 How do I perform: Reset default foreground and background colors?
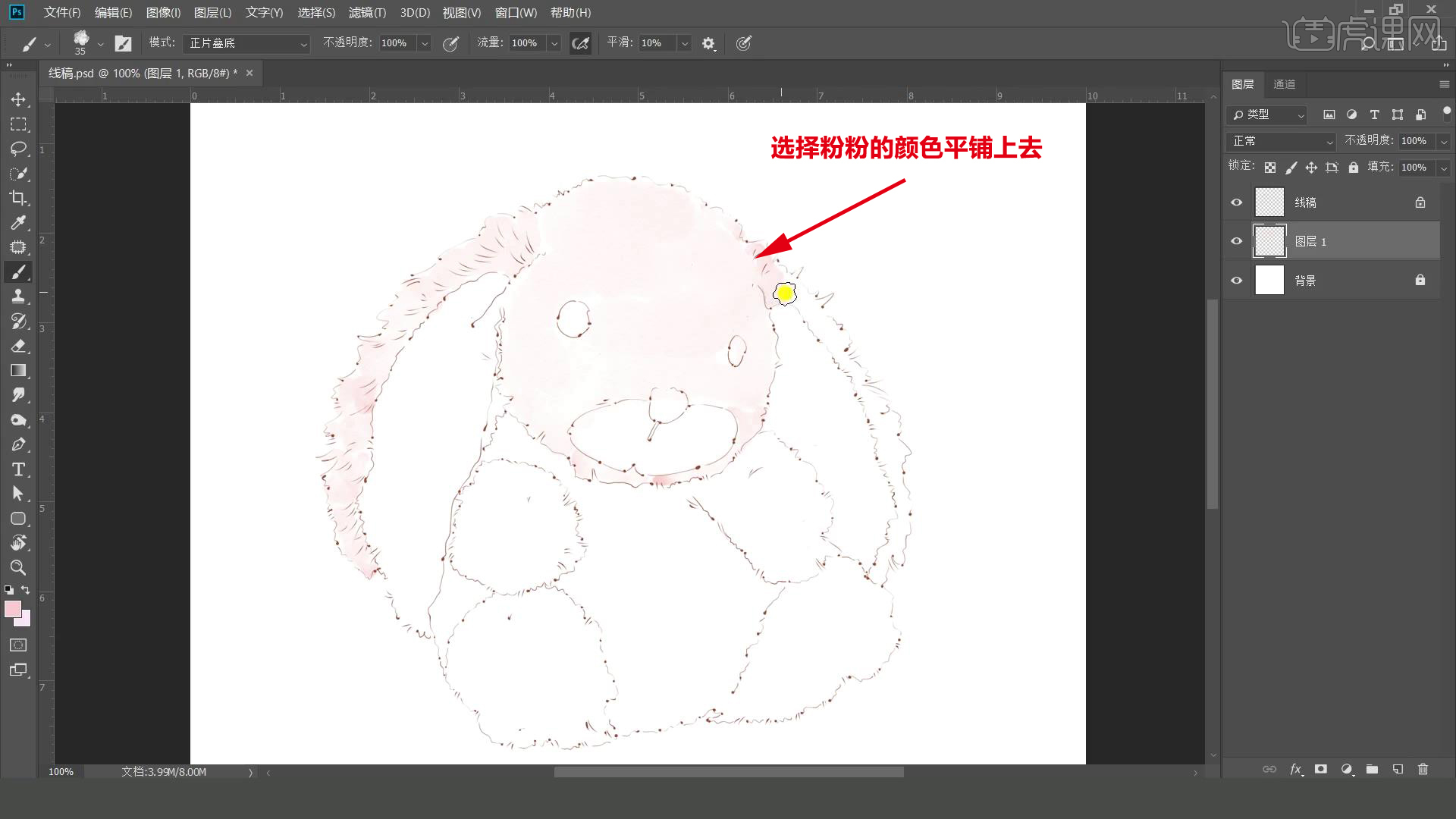[9, 590]
